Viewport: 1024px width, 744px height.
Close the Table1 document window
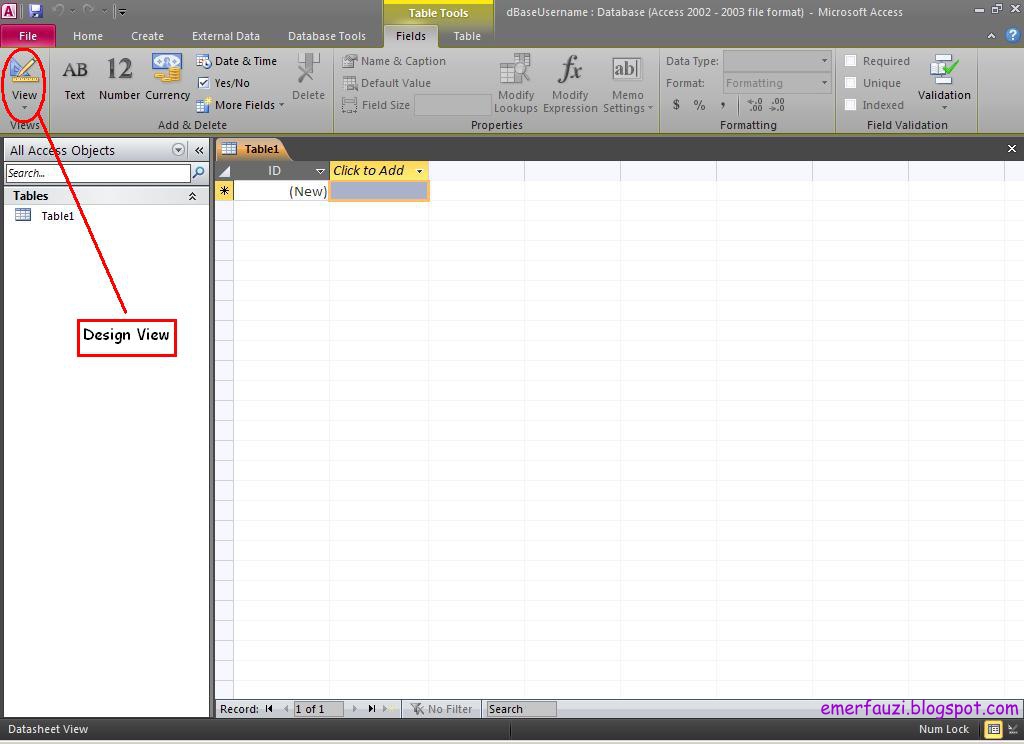1012,149
